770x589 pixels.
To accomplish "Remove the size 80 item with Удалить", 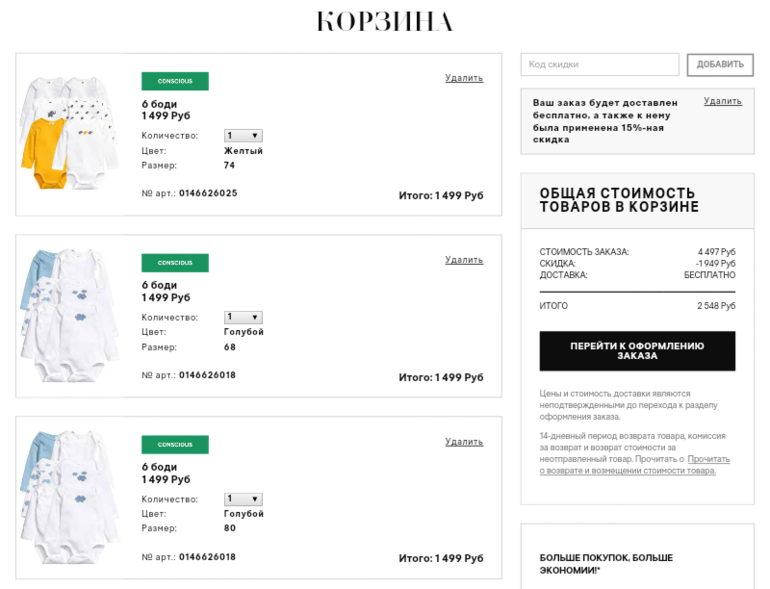I will pyautogui.click(x=464, y=442).
